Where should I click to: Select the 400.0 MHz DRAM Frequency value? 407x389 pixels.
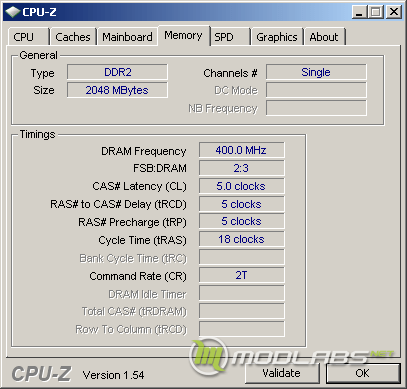[x=242, y=150]
